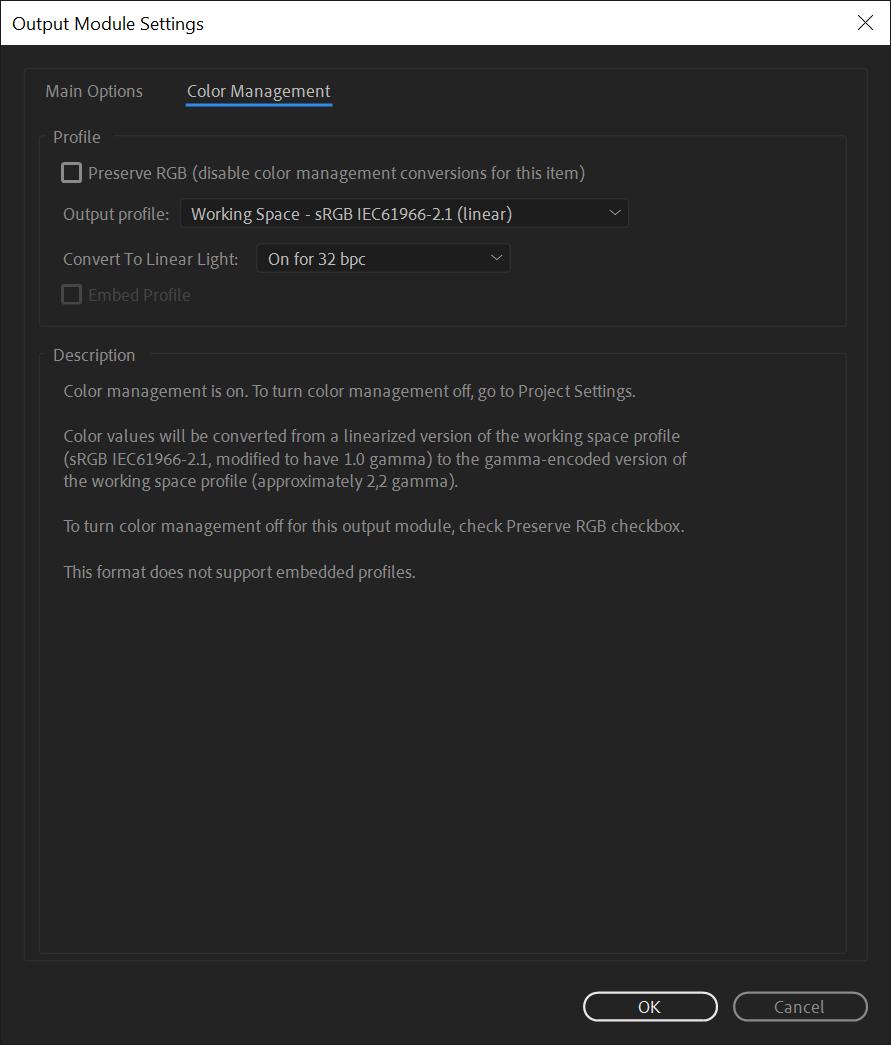891x1045 pixels.
Task: Select the Color Management tab
Action: tap(258, 91)
